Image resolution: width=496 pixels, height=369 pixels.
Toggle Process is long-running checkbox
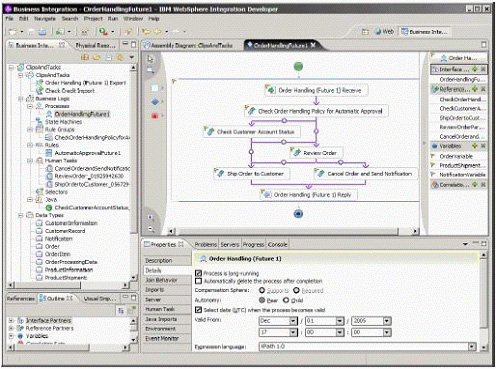pyautogui.click(x=198, y=273)
